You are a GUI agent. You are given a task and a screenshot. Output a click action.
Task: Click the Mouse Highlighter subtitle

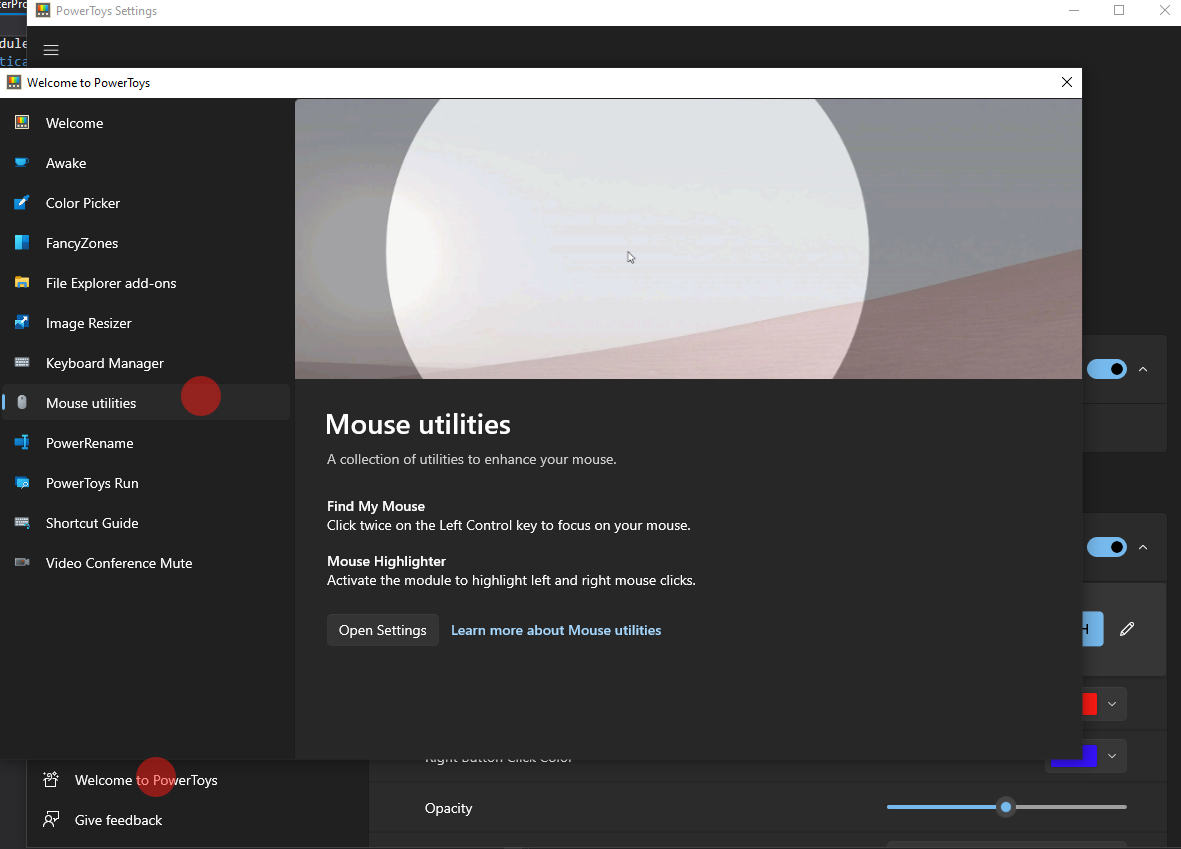[x=386, y=561]
